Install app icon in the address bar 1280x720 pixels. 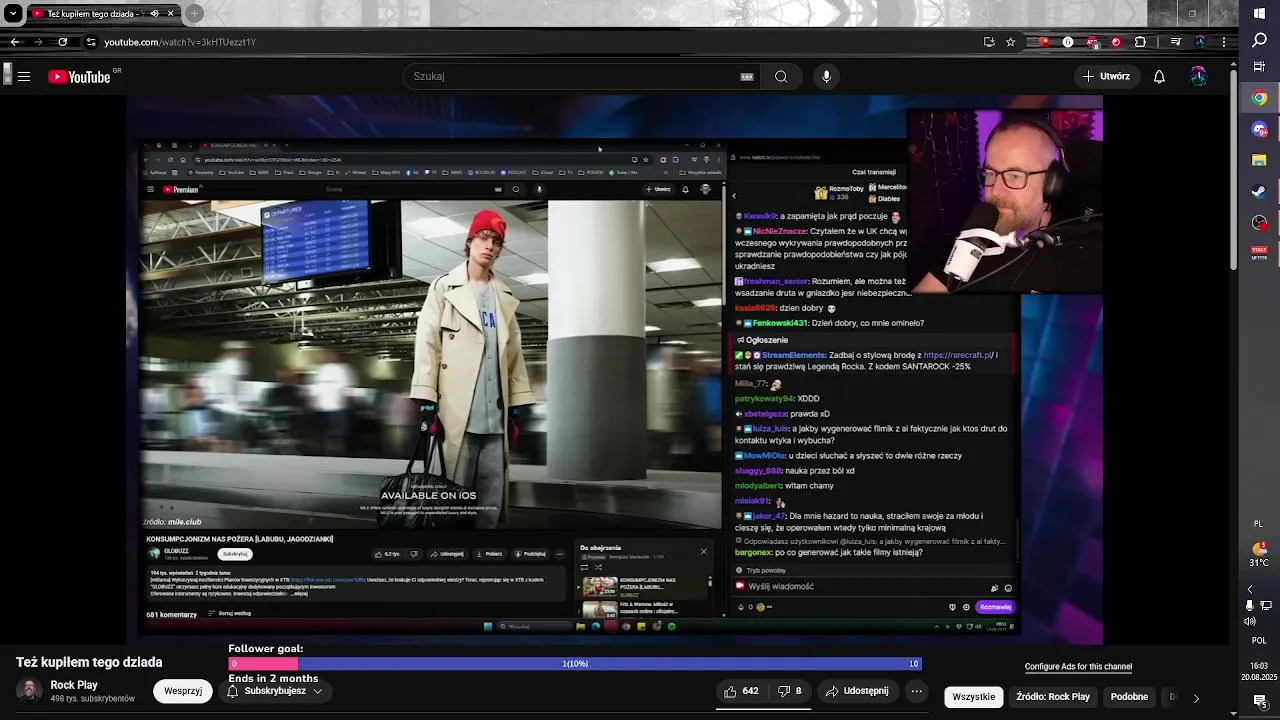point(989,42)
